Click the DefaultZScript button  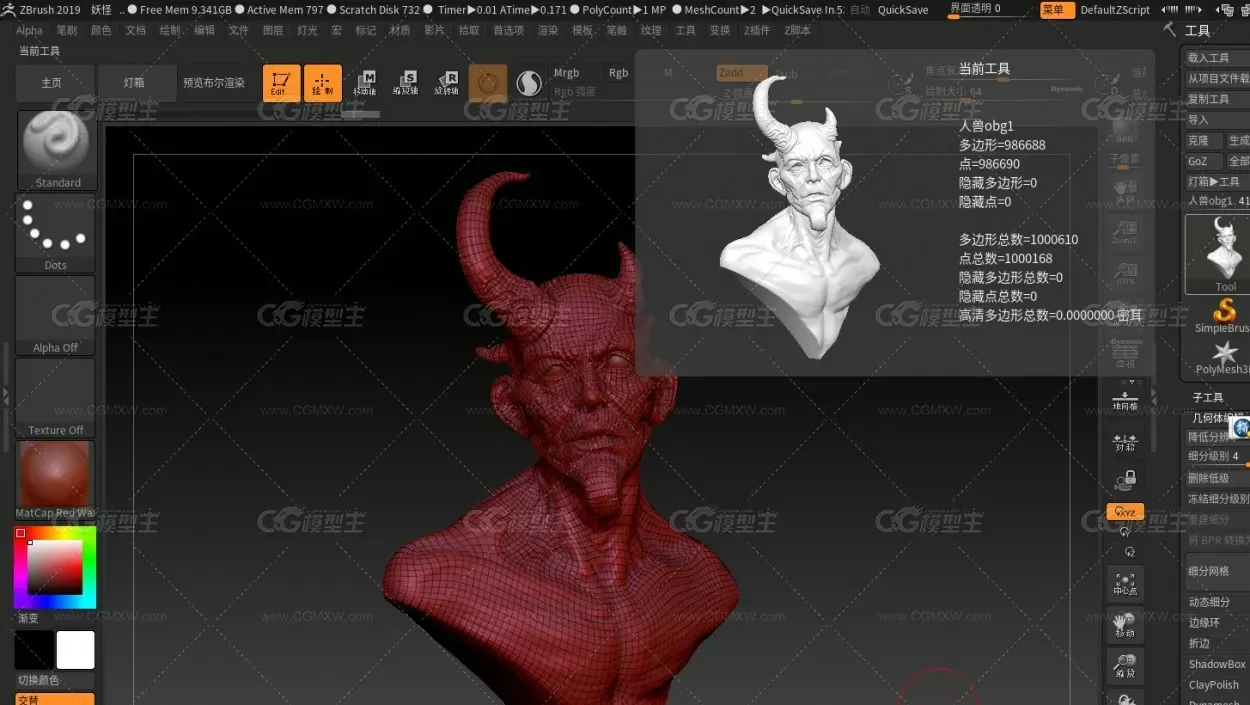point(1115,10)
